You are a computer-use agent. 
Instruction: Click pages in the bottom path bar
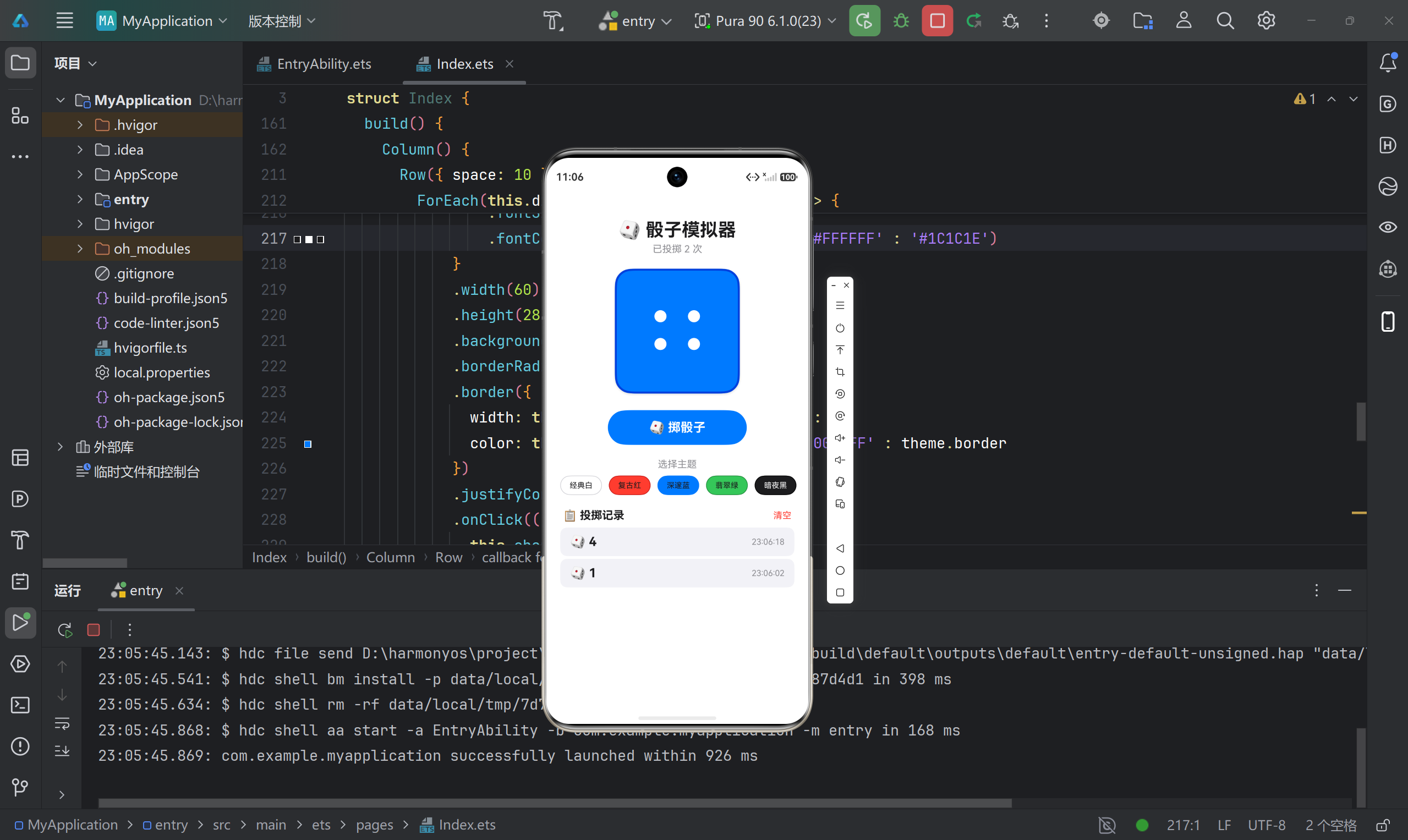[x=374, y=825]
